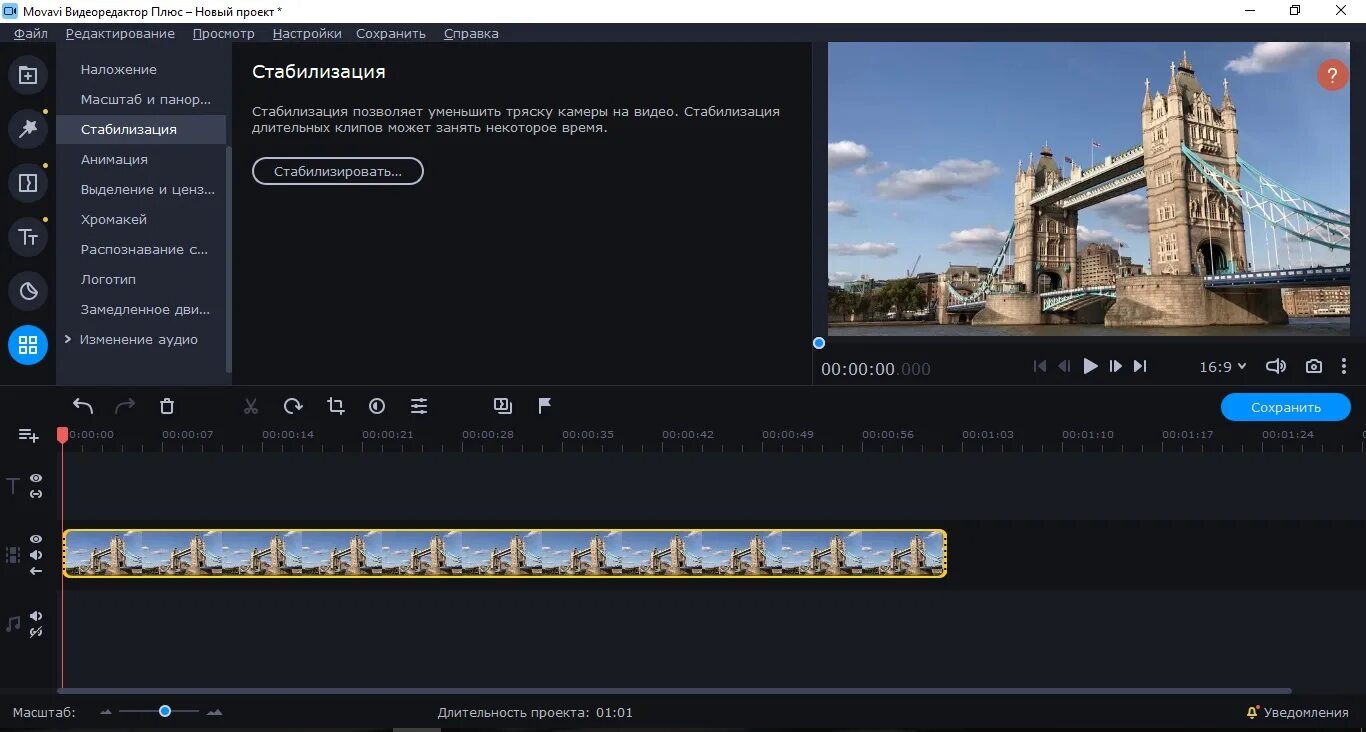Screen dimensions: 1366x732
Task: Step back one frame
Action: point(1065,367)
